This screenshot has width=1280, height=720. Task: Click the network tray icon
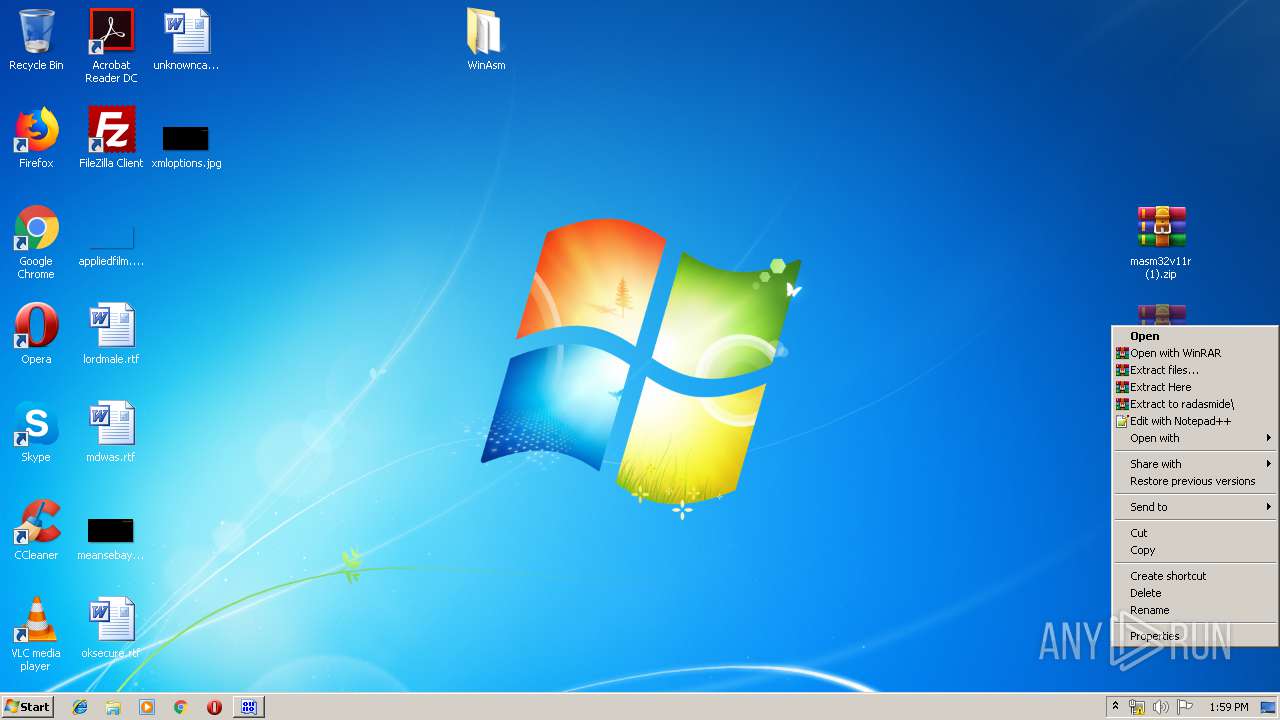[1137, 707]
